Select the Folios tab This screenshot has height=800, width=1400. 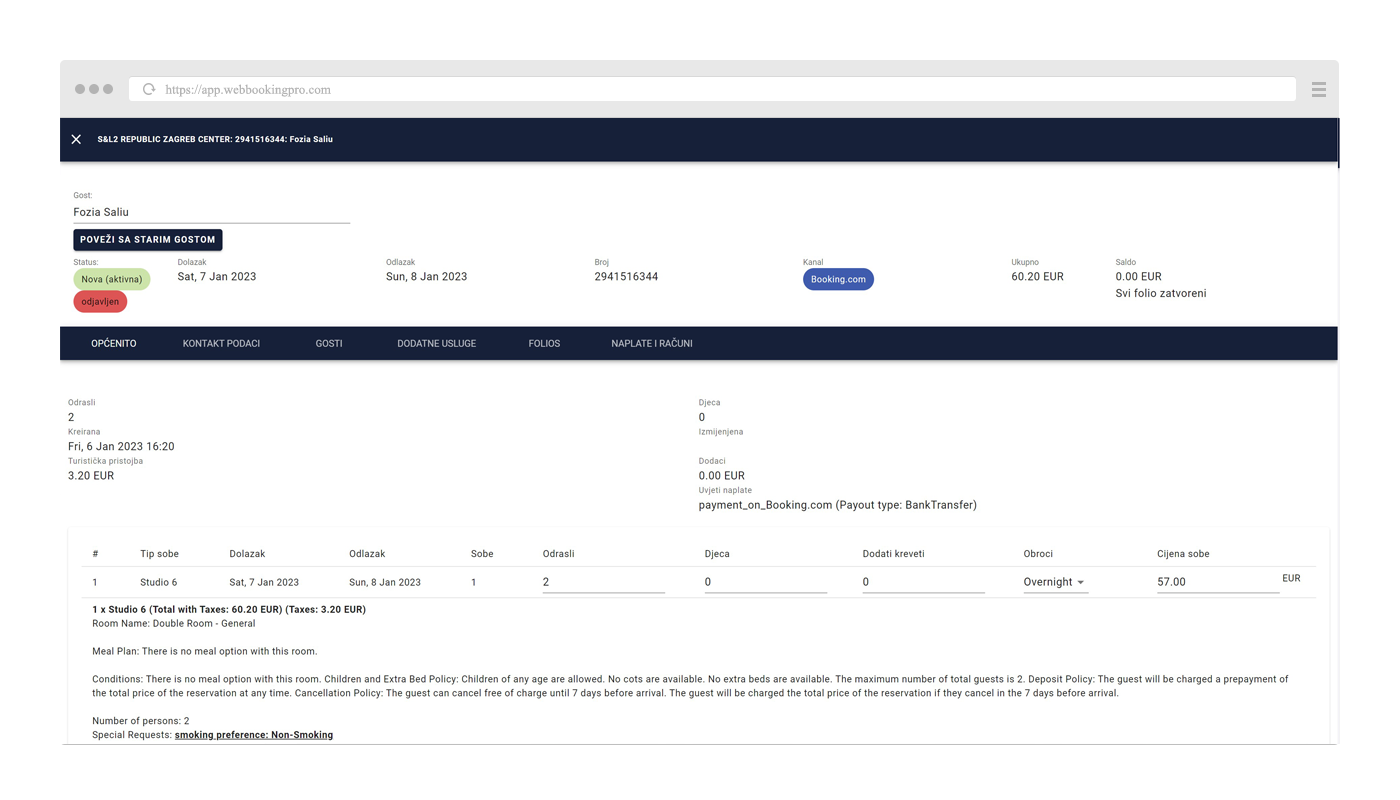[x=544, y=343]
